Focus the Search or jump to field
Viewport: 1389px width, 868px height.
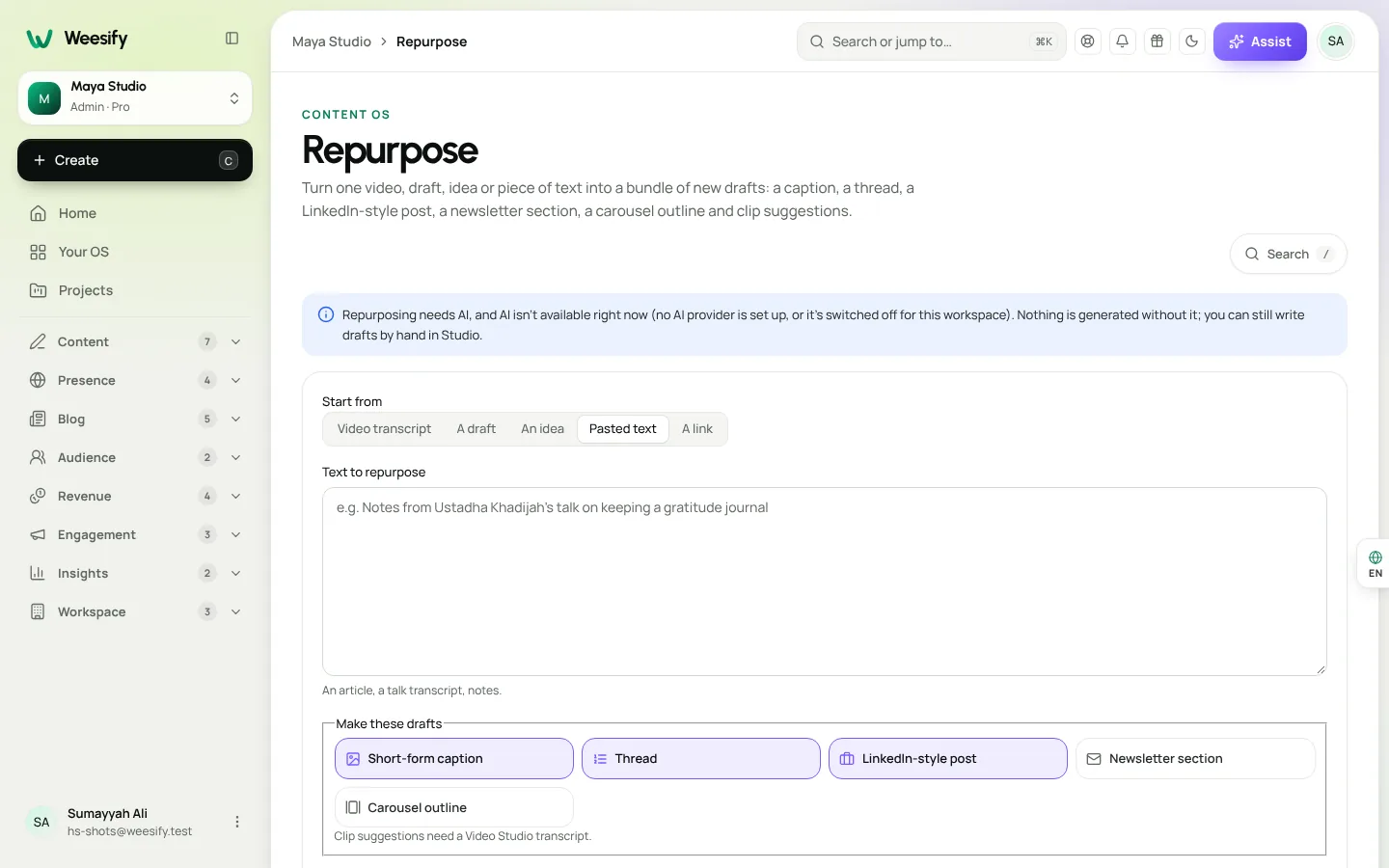click(x=932, y=41)
